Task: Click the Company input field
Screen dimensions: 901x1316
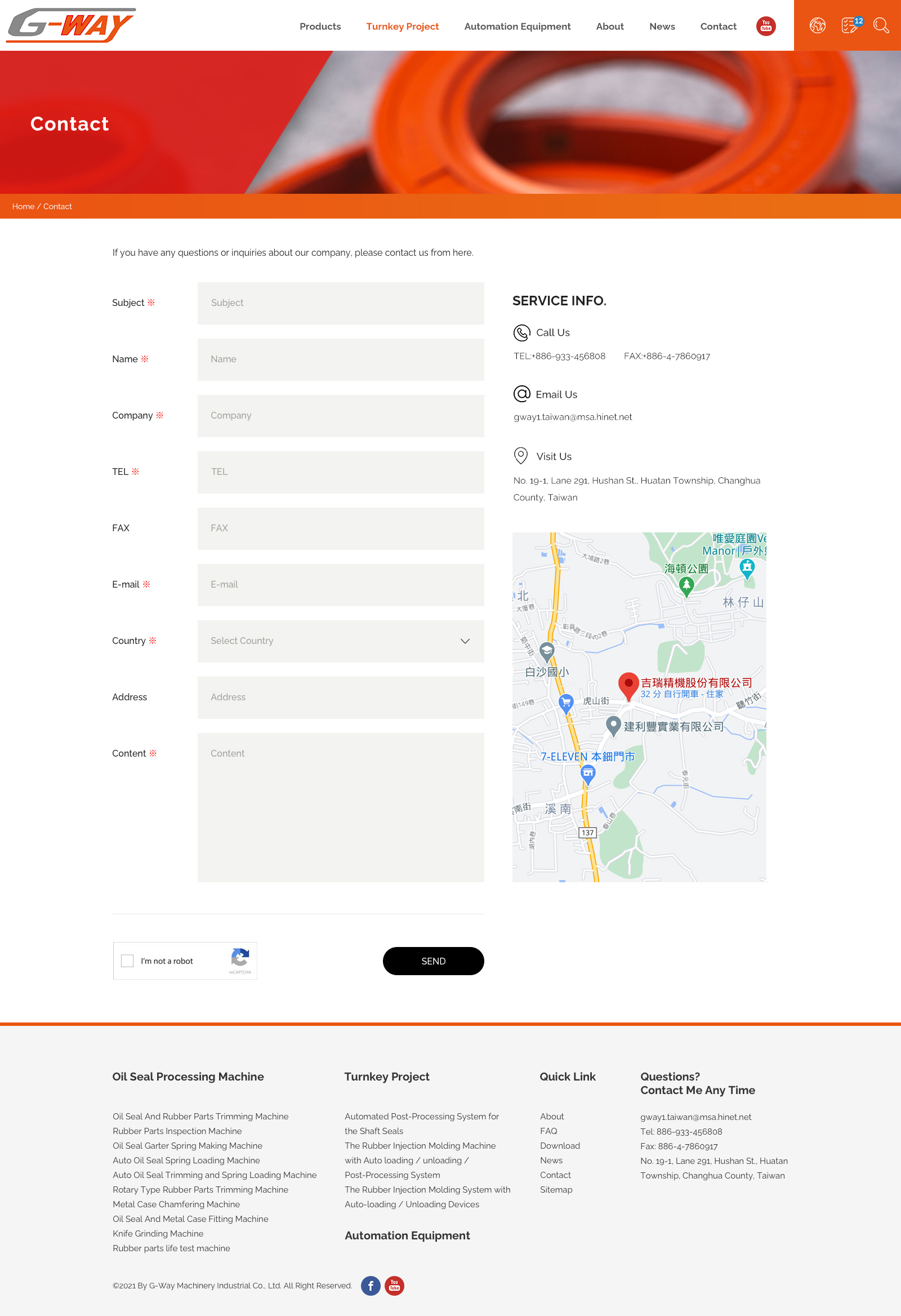Action: point(341,416)
